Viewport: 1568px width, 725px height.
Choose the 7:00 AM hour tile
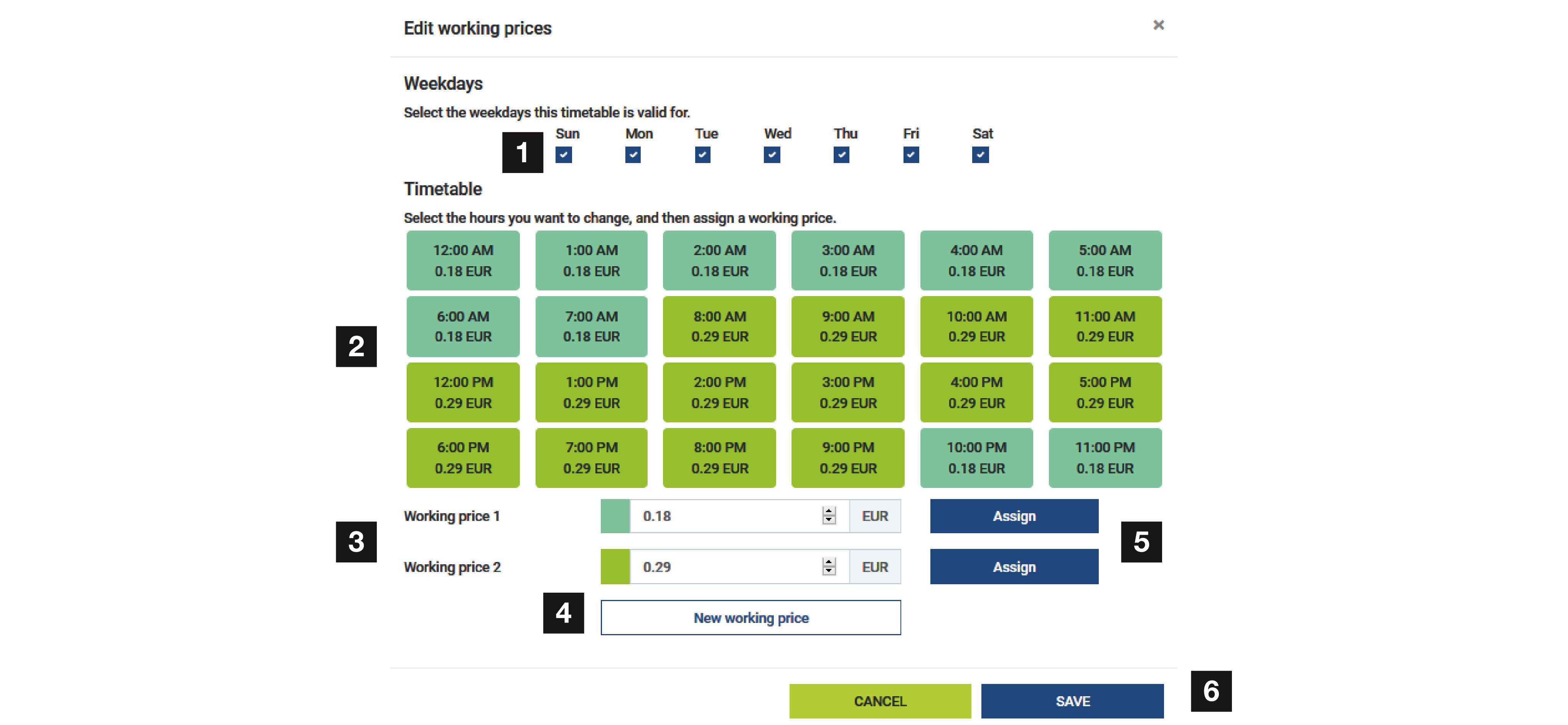[590, 326]
